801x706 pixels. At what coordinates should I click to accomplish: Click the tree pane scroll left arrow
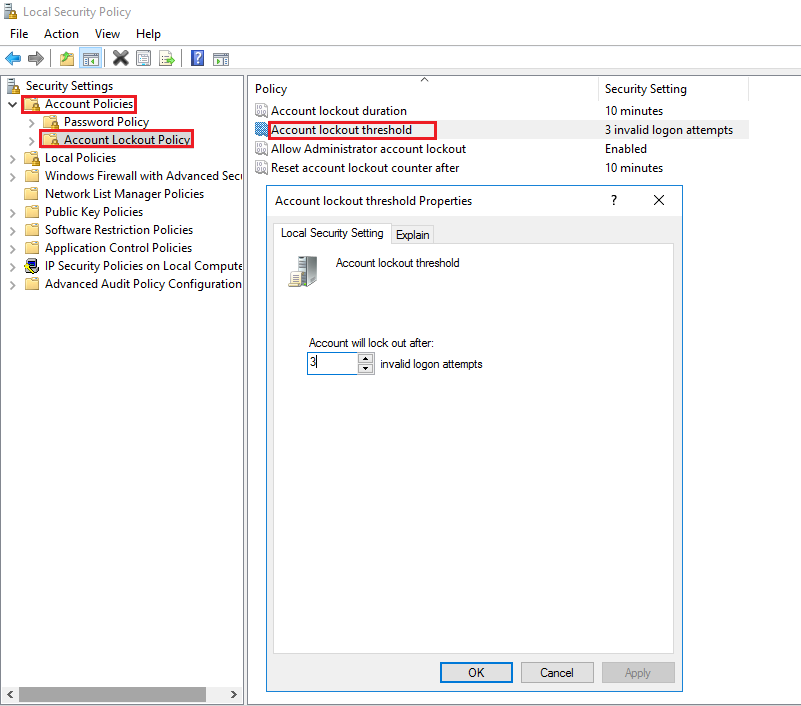(x=10, y=694)
